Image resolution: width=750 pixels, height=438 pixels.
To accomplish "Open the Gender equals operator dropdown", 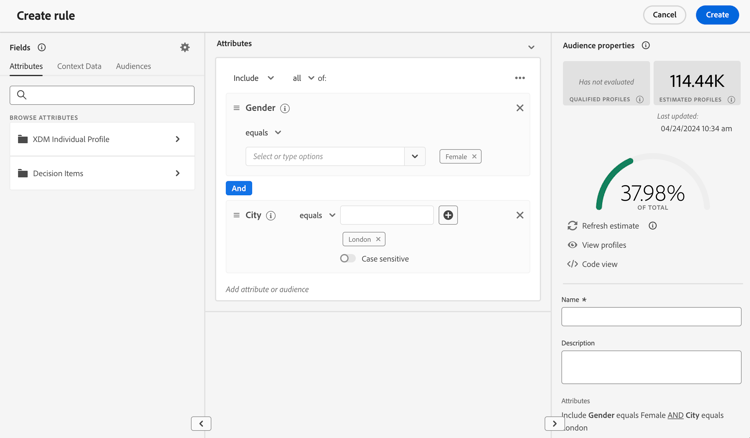I will pos(263,132).
